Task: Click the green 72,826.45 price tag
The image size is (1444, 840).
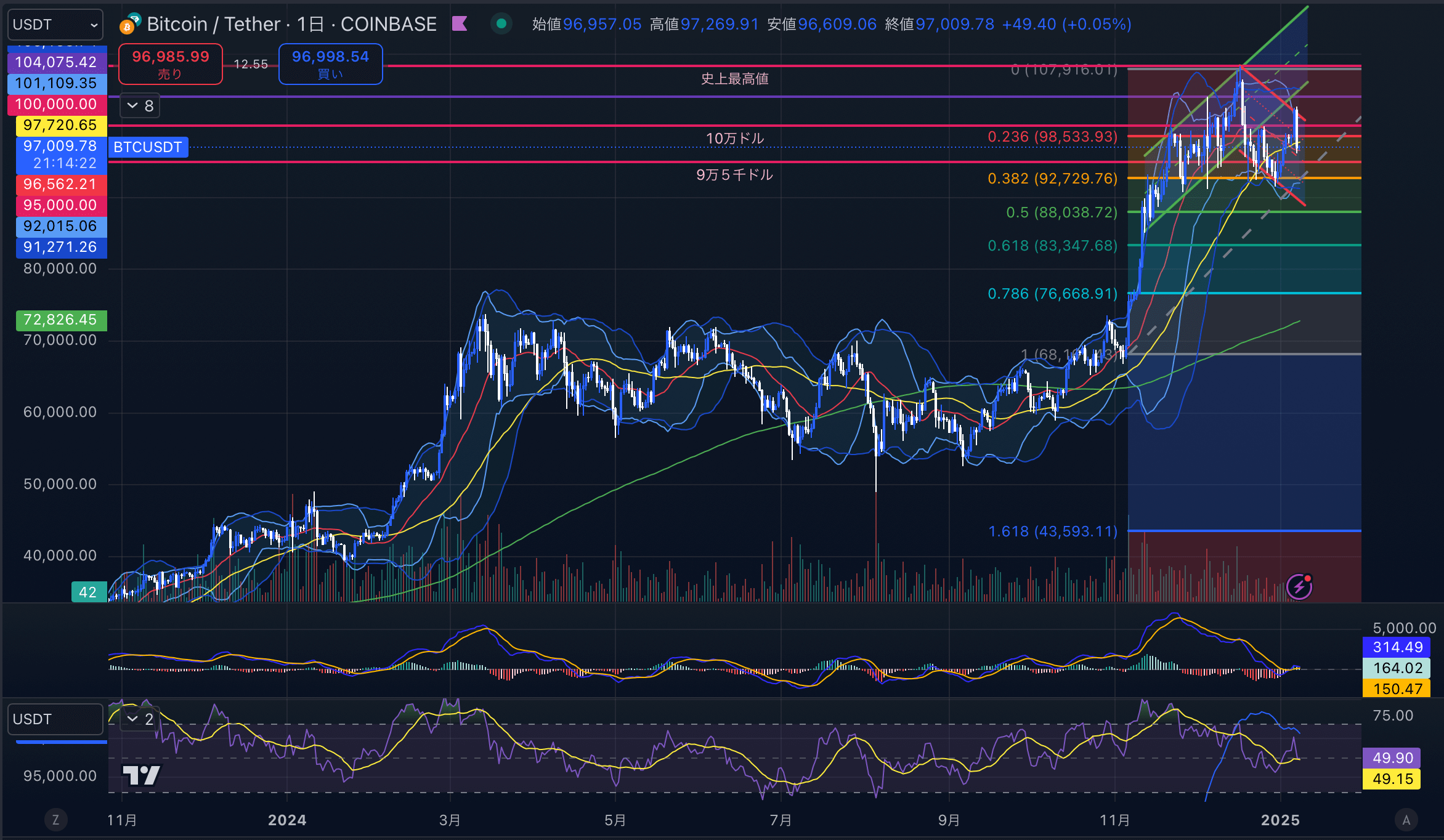Action: coord(60,320)
